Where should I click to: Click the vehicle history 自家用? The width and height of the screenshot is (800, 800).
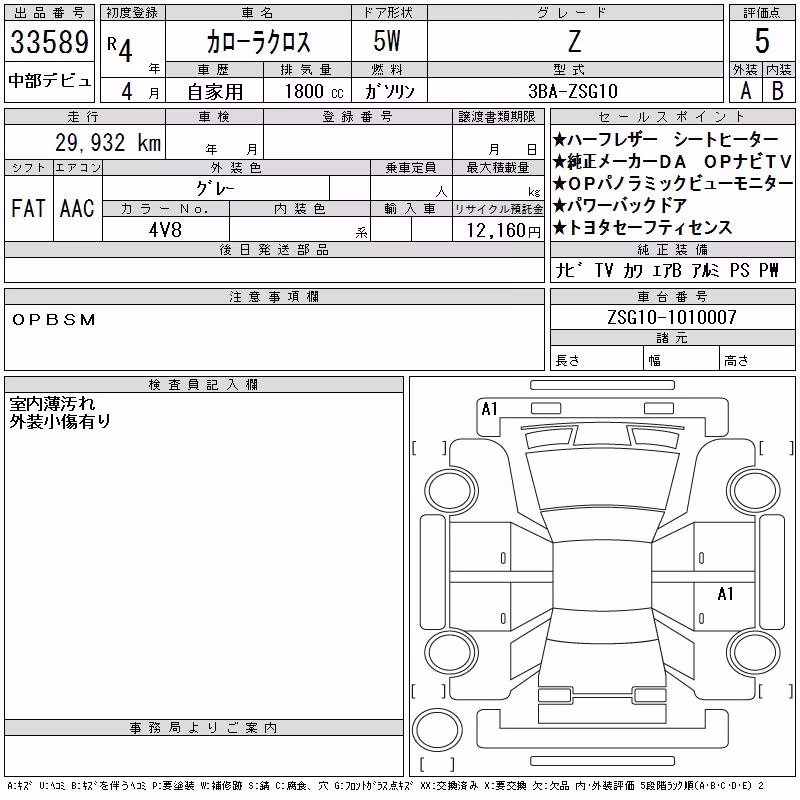click(215, 92)
